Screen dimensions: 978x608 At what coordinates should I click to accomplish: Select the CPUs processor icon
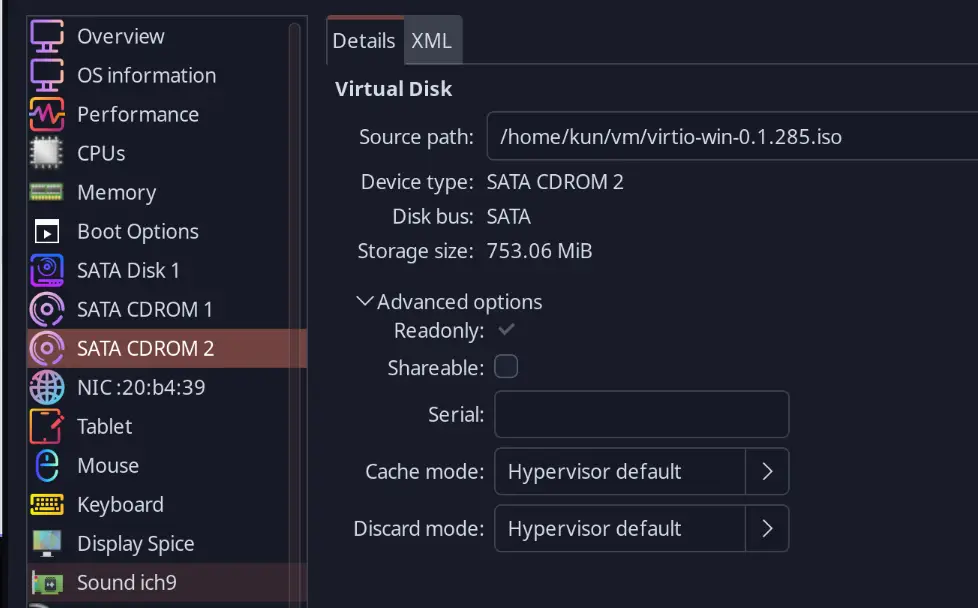pyautogui.click(x=47, y=153)
